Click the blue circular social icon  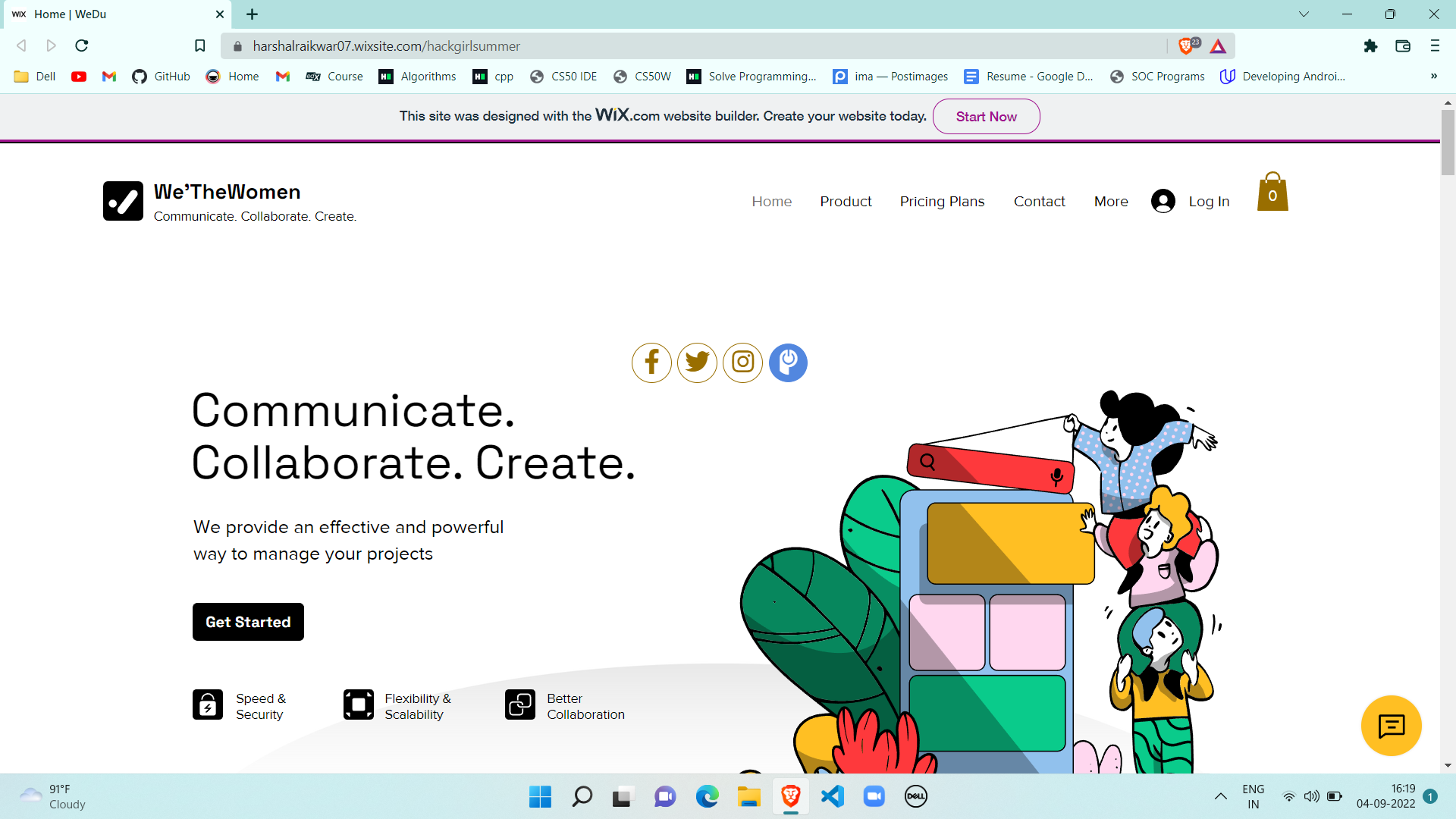[x=788, y=362]
